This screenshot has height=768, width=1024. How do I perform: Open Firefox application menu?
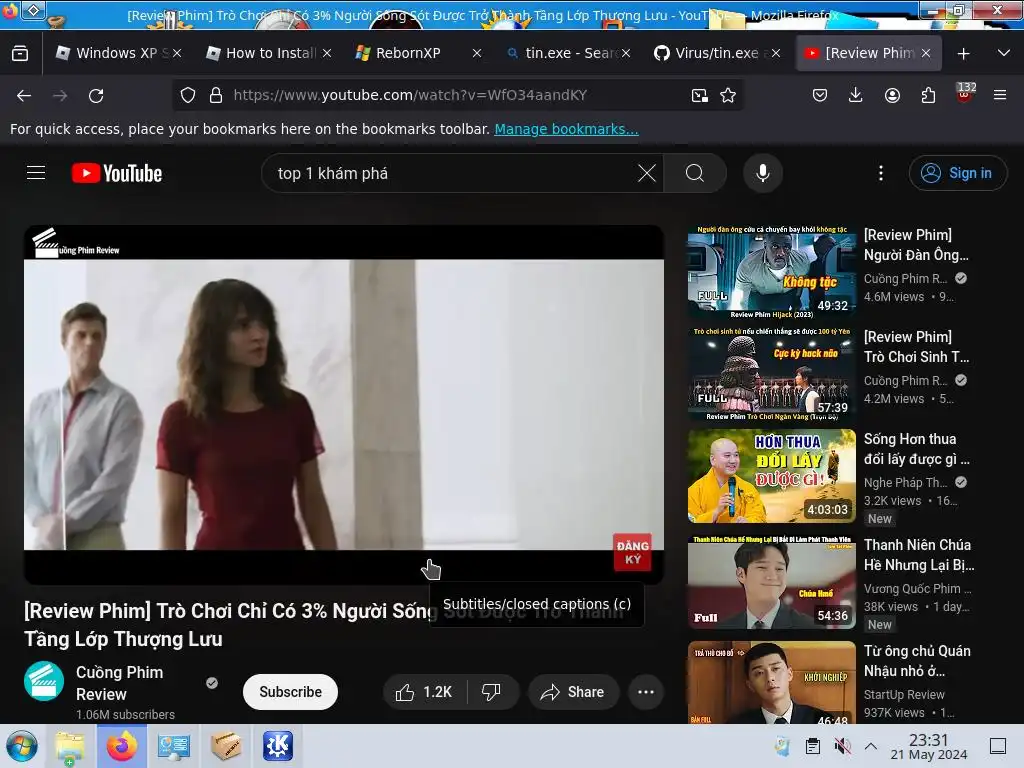(1000, 95)
